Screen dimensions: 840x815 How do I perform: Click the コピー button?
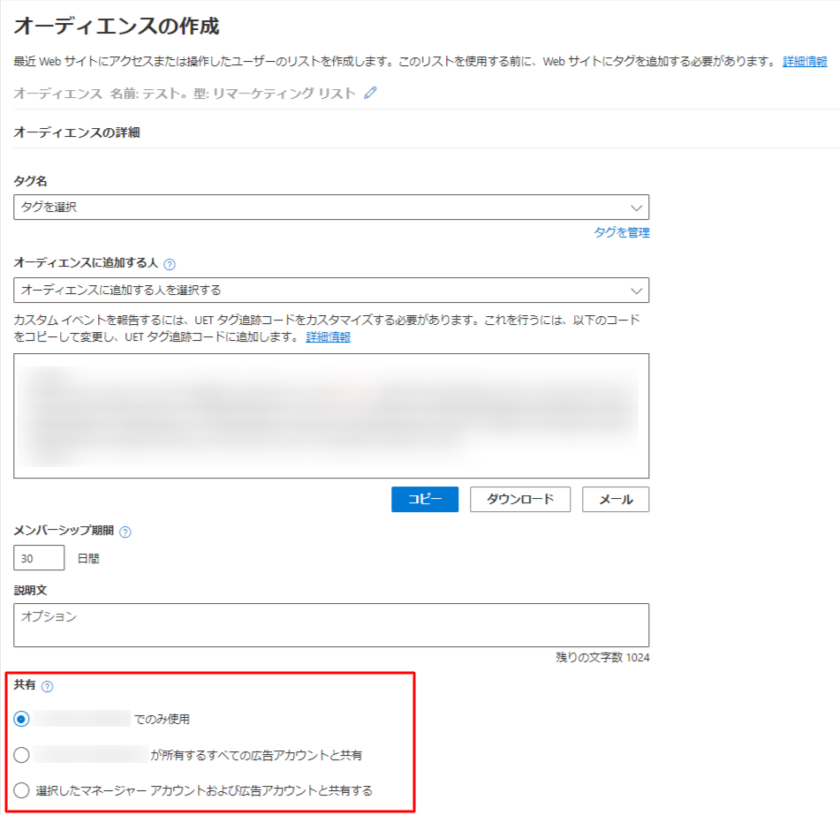(424, 499)
